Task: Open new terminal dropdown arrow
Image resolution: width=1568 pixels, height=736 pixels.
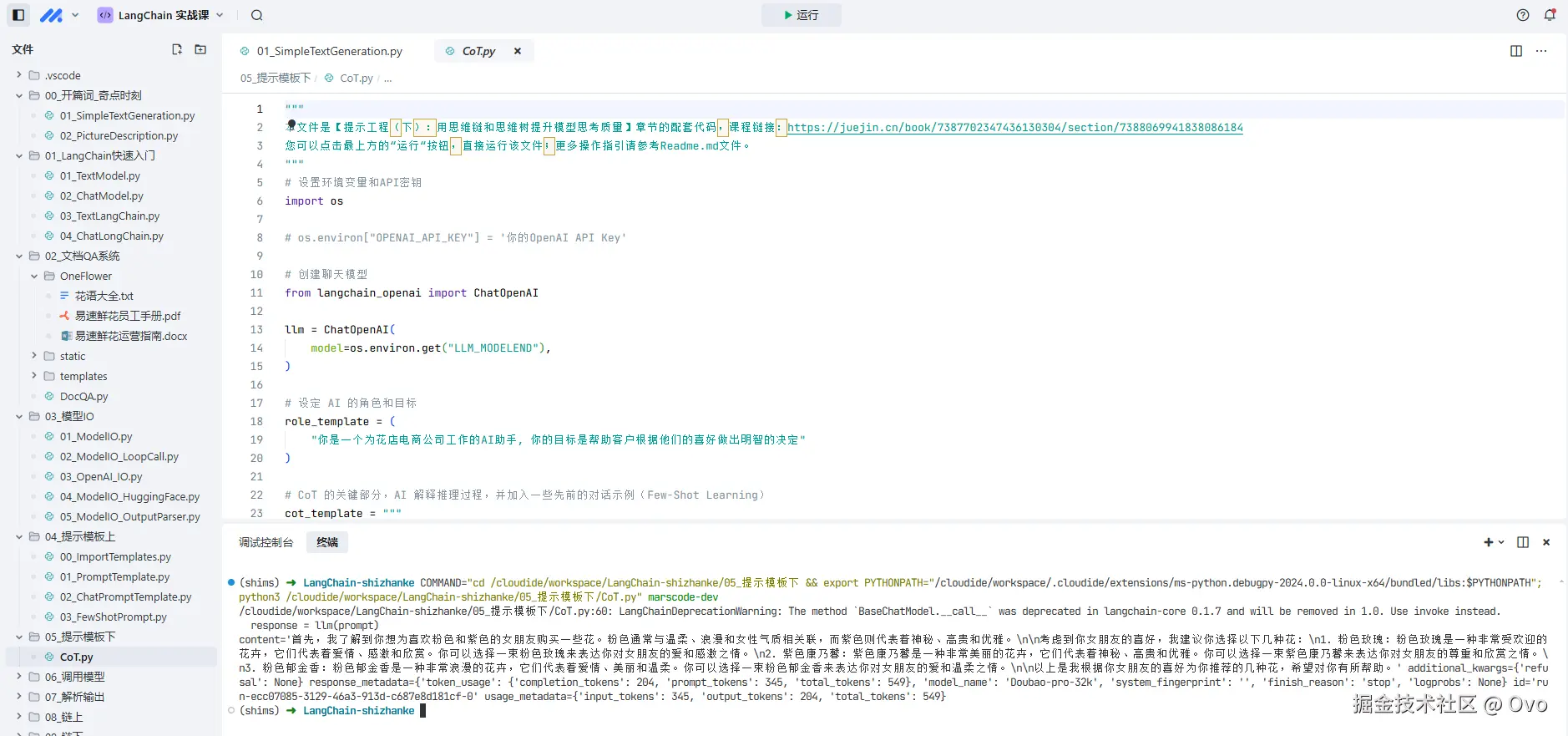Action: pyautogui.click(x=1501, y=542)
